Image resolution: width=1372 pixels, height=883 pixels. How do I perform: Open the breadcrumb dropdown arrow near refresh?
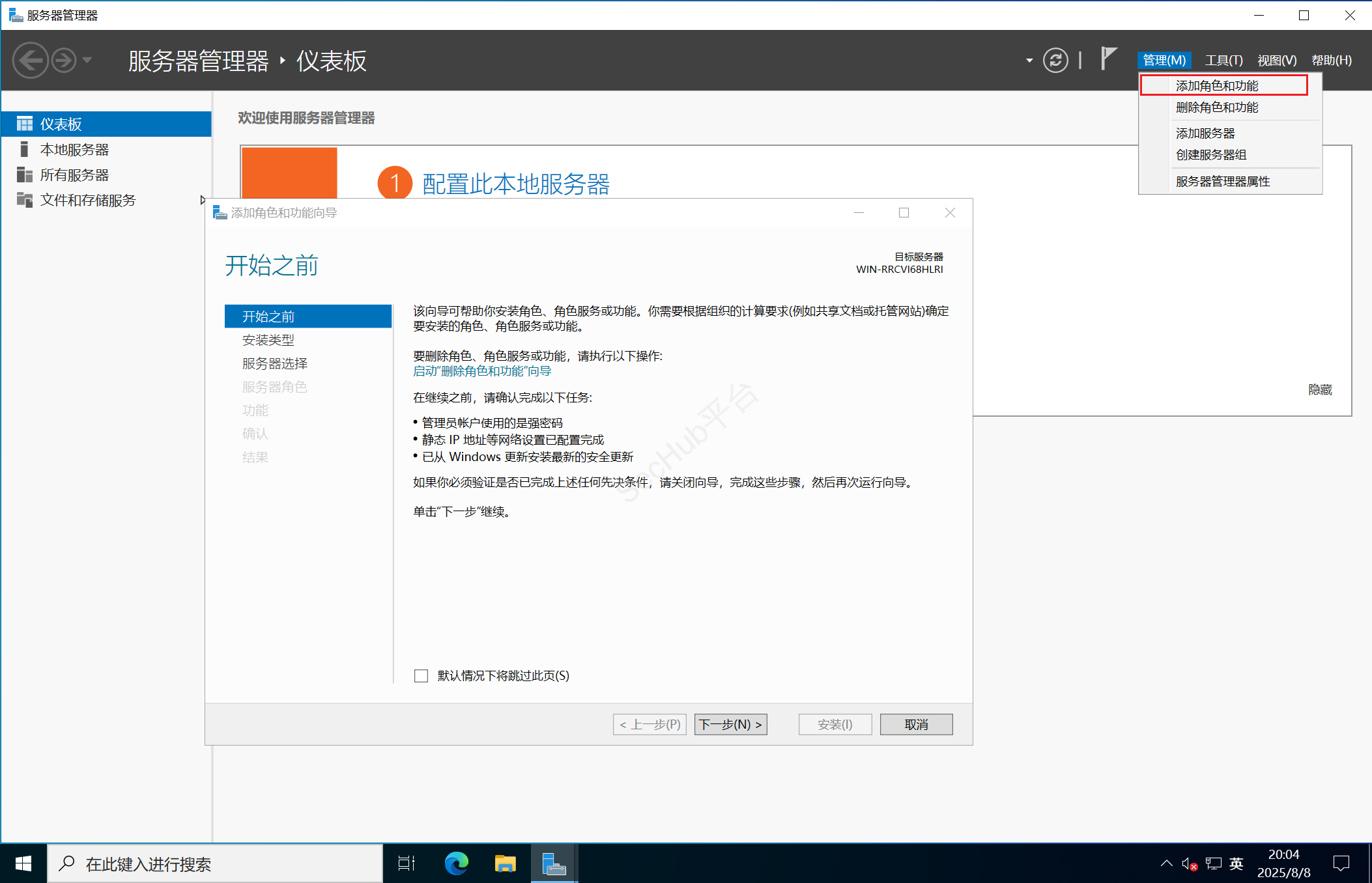tap(1028, 60)
